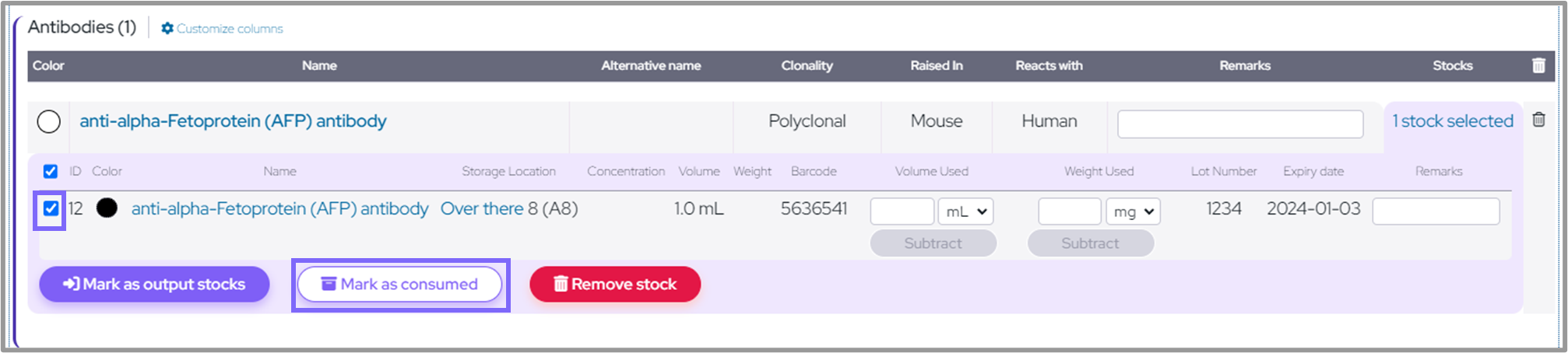Screen dimensions: 1568x353
Task: Click the black color dot of stock 12
Action: tap(107, 208)
